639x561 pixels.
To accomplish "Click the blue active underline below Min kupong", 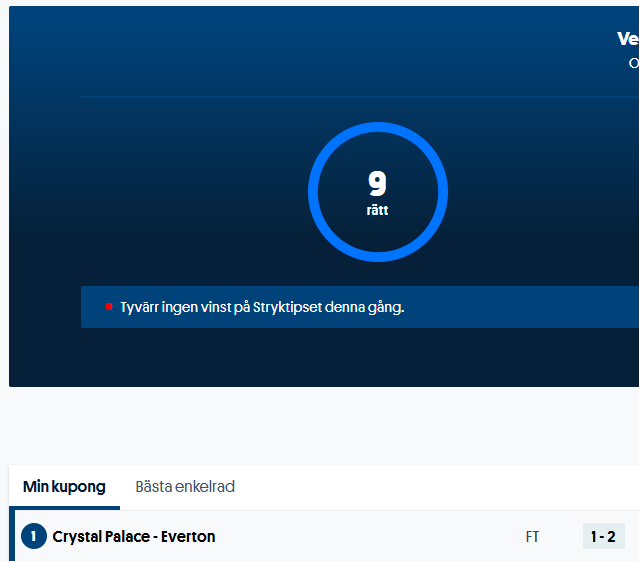I will coord(64,508).
